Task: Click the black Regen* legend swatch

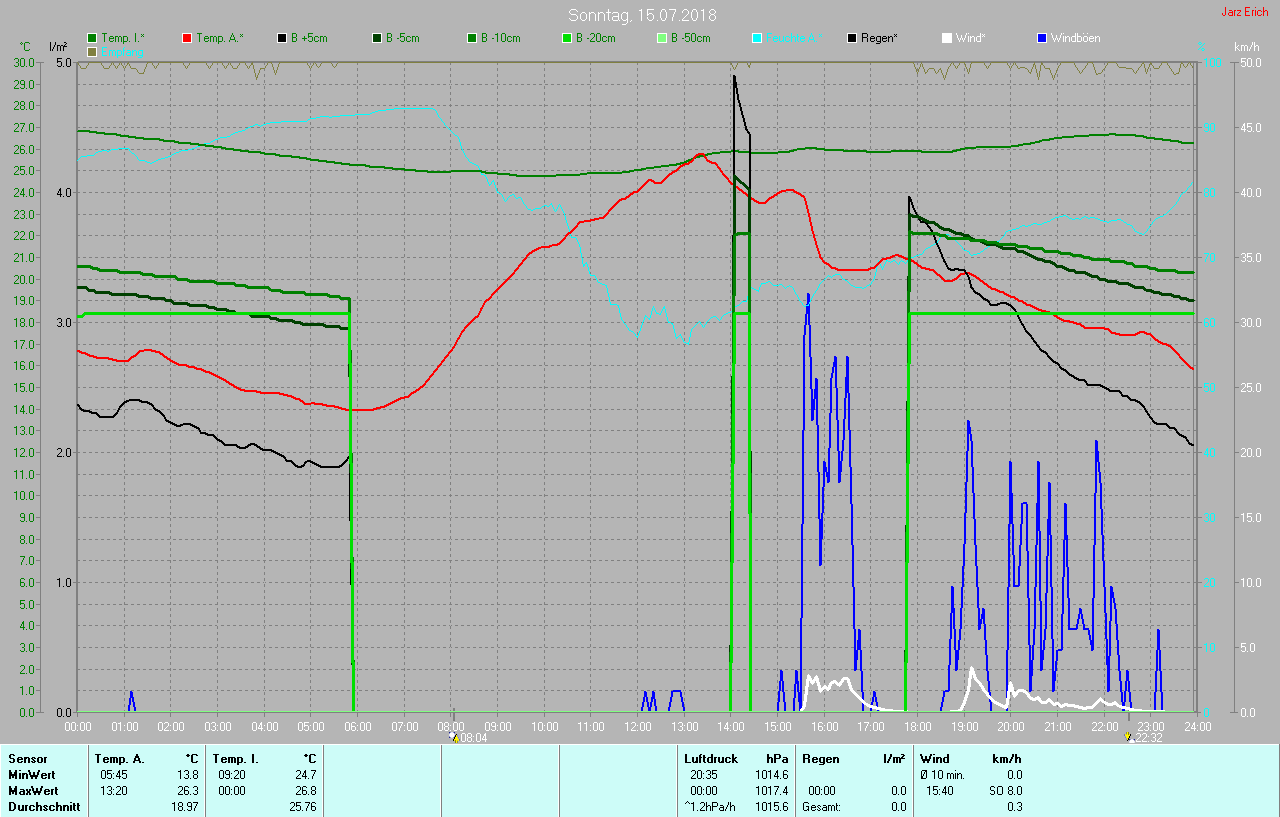Action: tap(852, 38)
